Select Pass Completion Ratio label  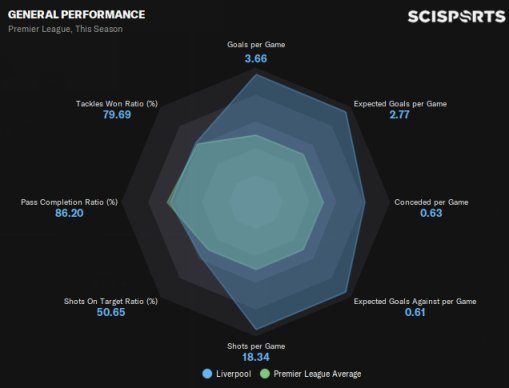(x=69, y=202)
